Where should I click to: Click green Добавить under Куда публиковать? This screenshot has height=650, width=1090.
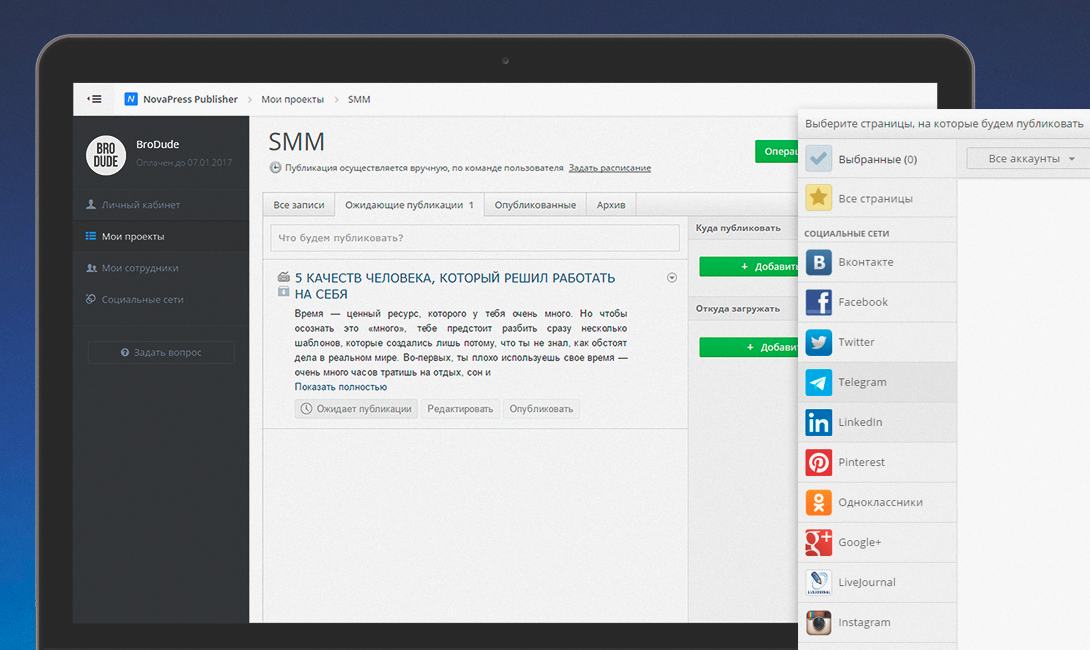click(749, 266)
